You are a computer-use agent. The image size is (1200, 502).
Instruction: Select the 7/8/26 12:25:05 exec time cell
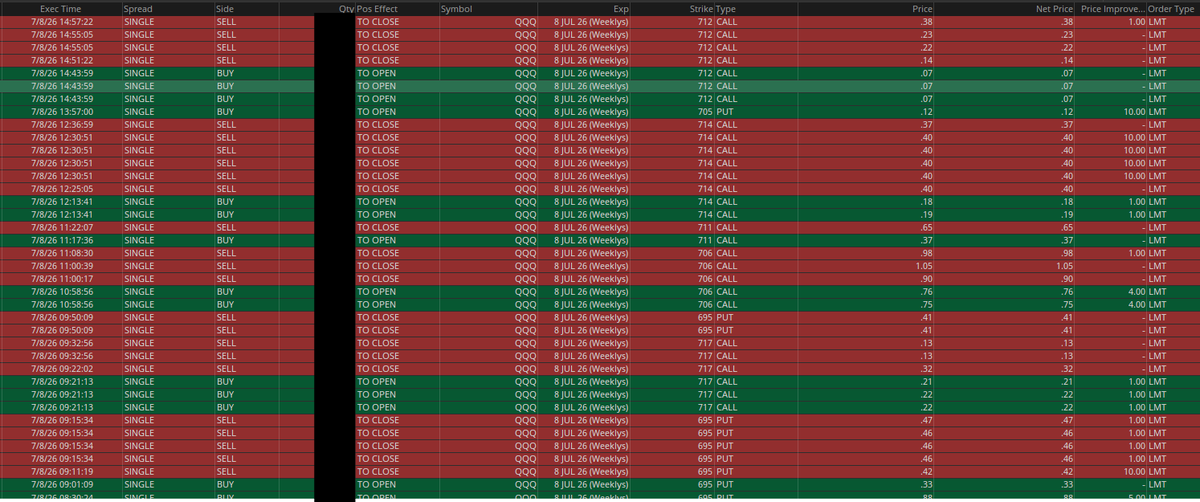tap(63, 188)
